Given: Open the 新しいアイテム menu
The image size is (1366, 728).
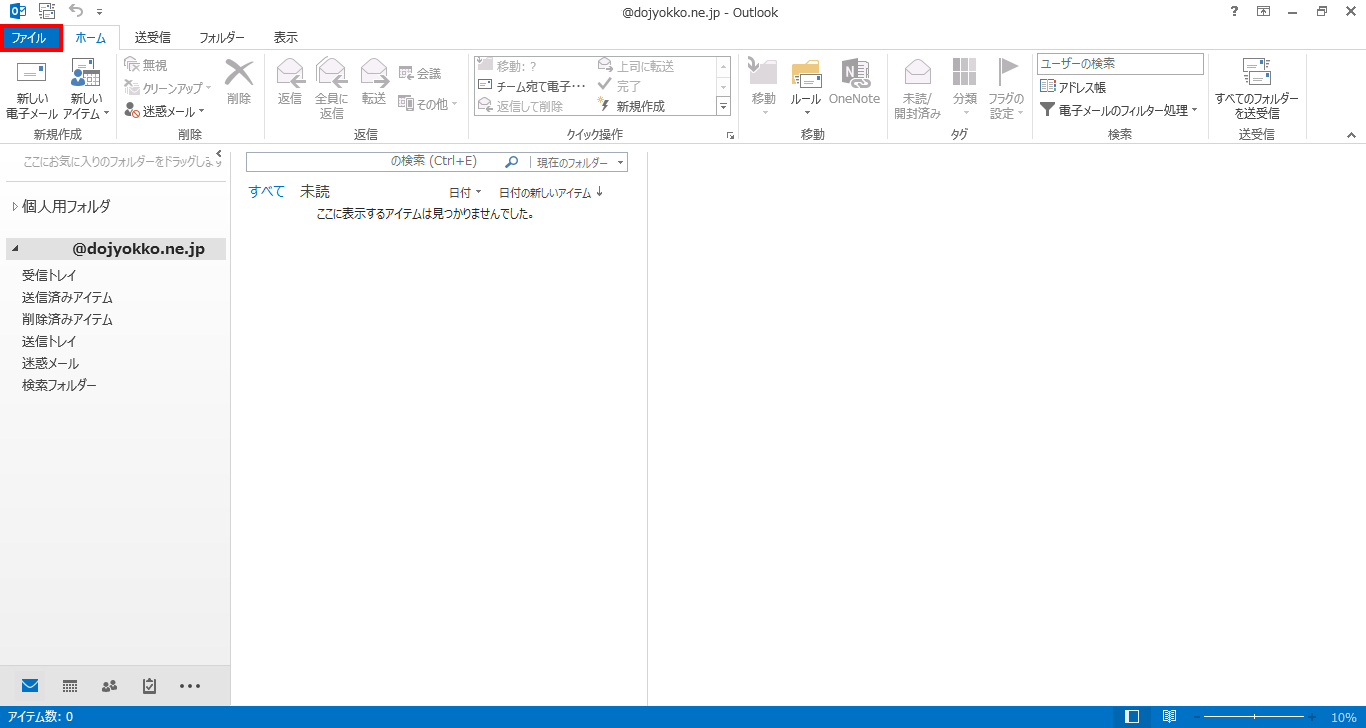Looking at the screenshot, I should tap(87, 89).
